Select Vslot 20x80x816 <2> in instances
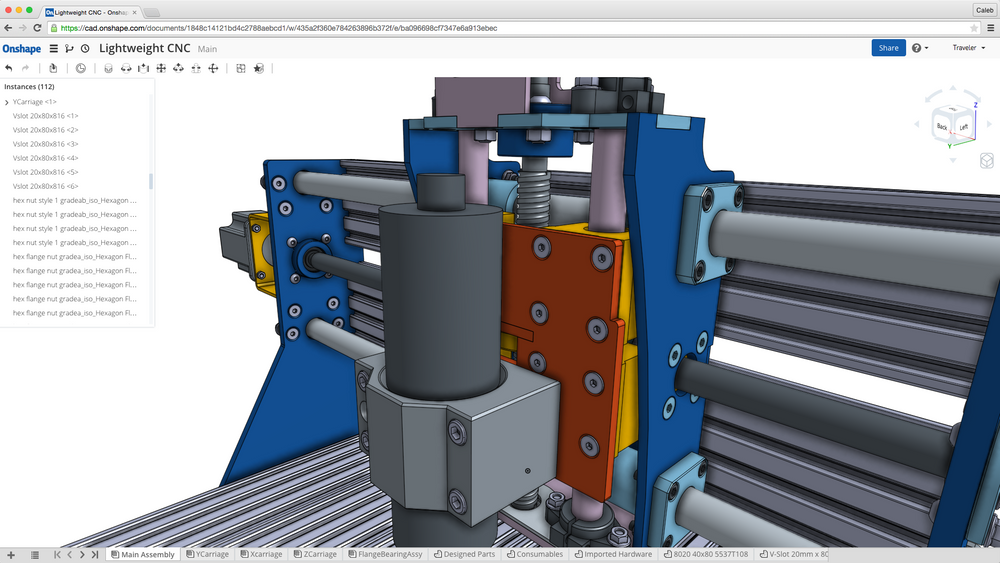This screenshot has height=563, width=1000. click(45, 130)
